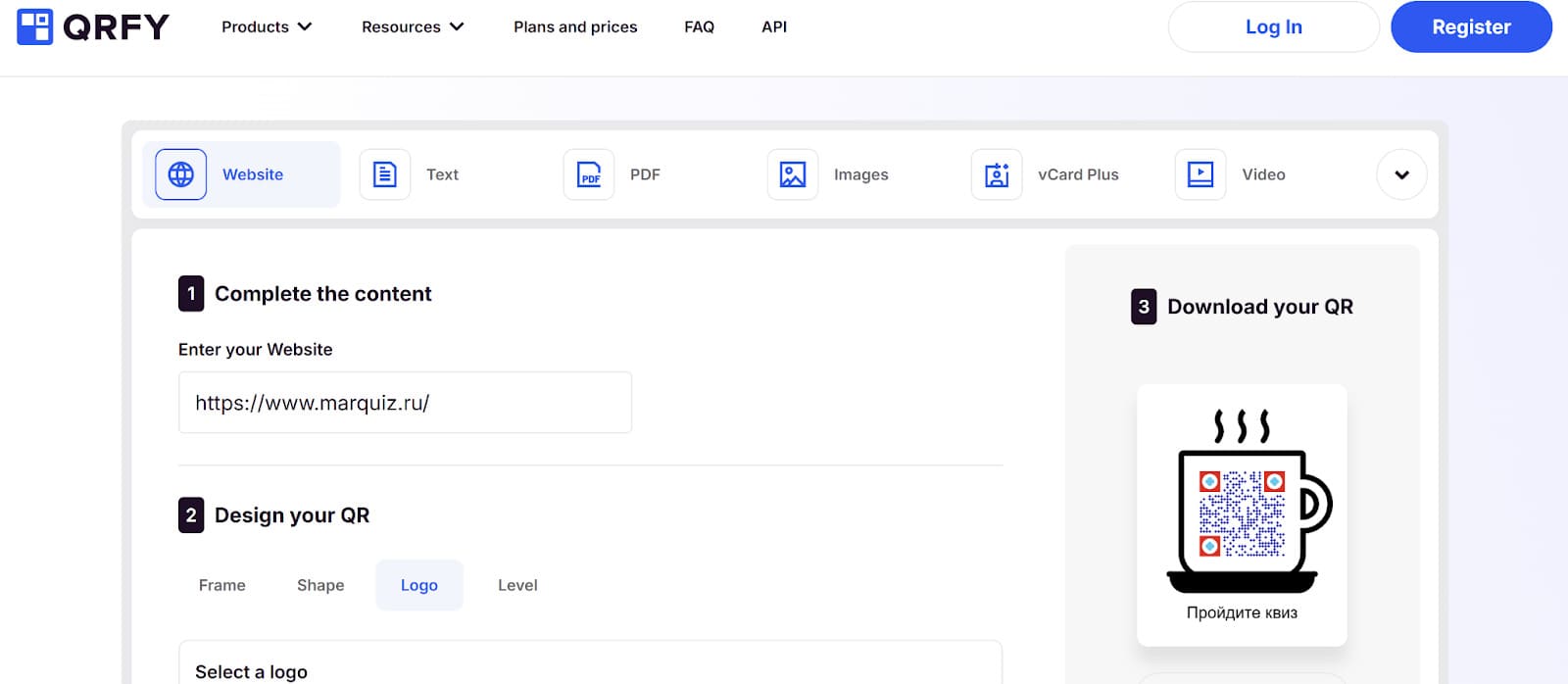This screenshot has width=1568, height=684.
Task: Switch to the Shape design tab
Action: (x=320, y=585)
